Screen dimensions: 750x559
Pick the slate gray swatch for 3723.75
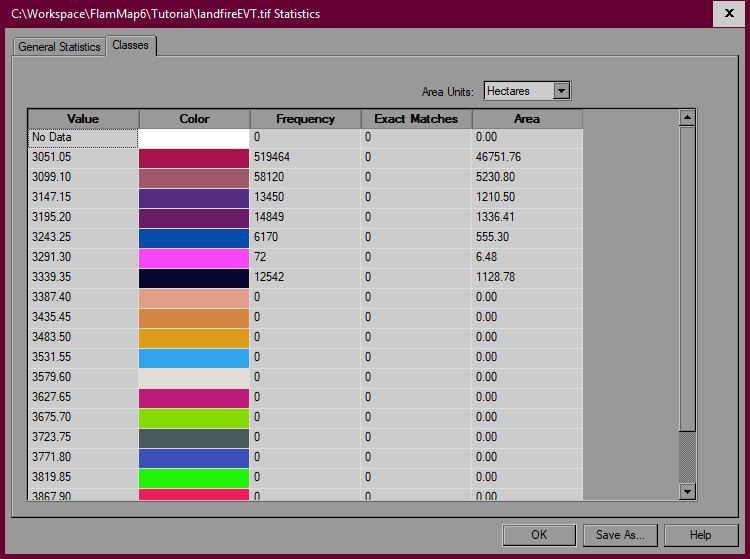tap(194, 438)
